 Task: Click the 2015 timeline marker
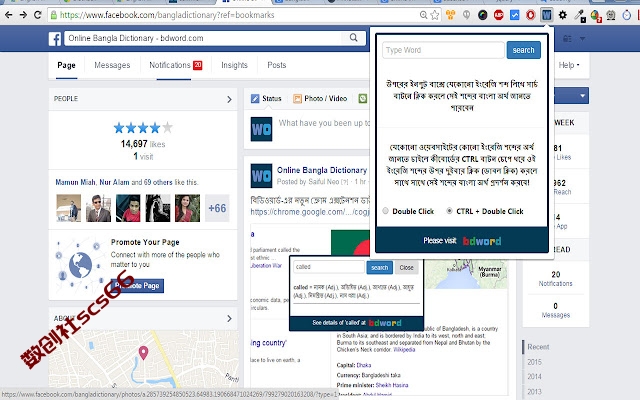tap(534, 362)
